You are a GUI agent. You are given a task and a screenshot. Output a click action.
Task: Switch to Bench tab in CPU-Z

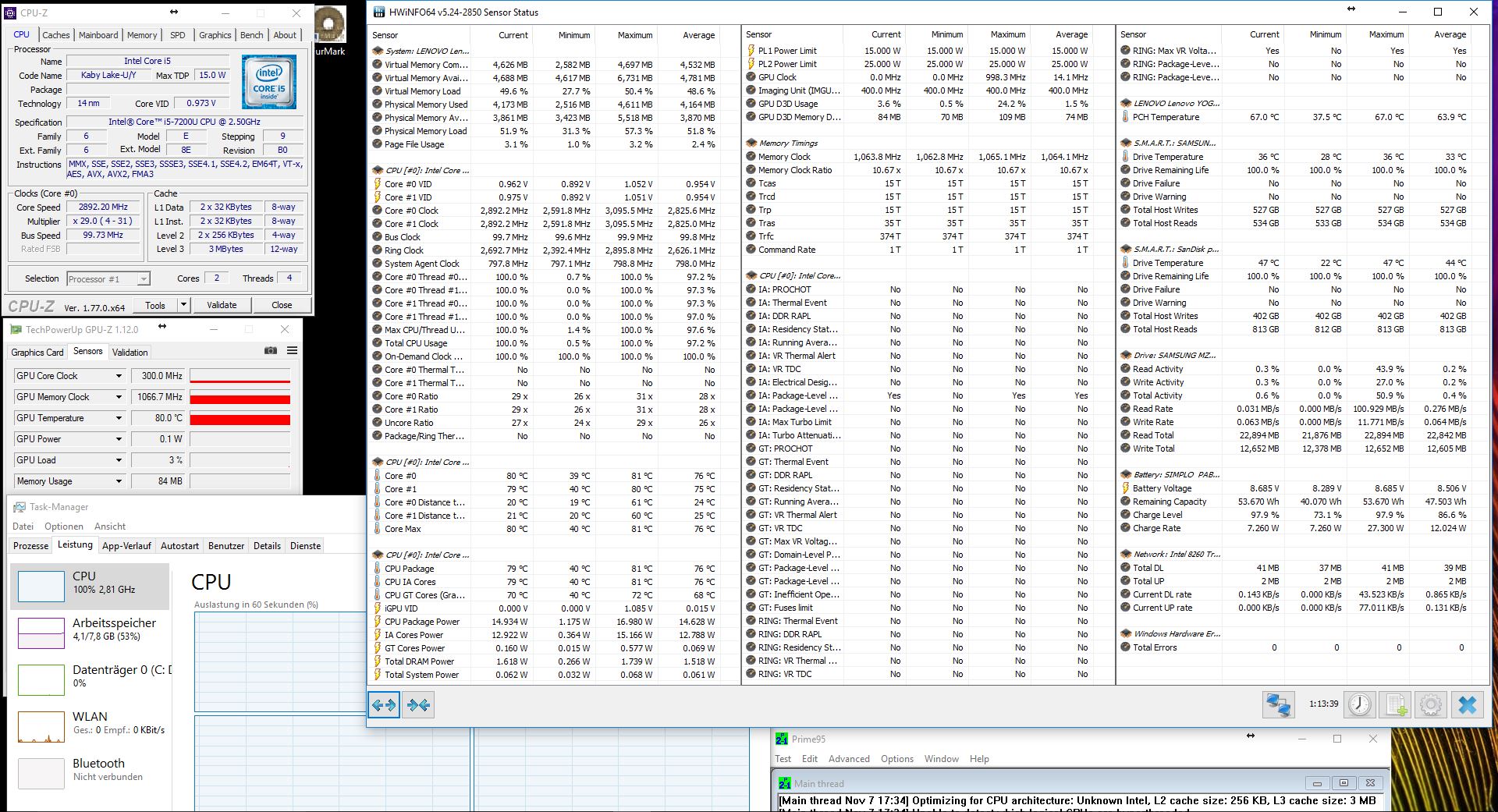click(251, 35)
